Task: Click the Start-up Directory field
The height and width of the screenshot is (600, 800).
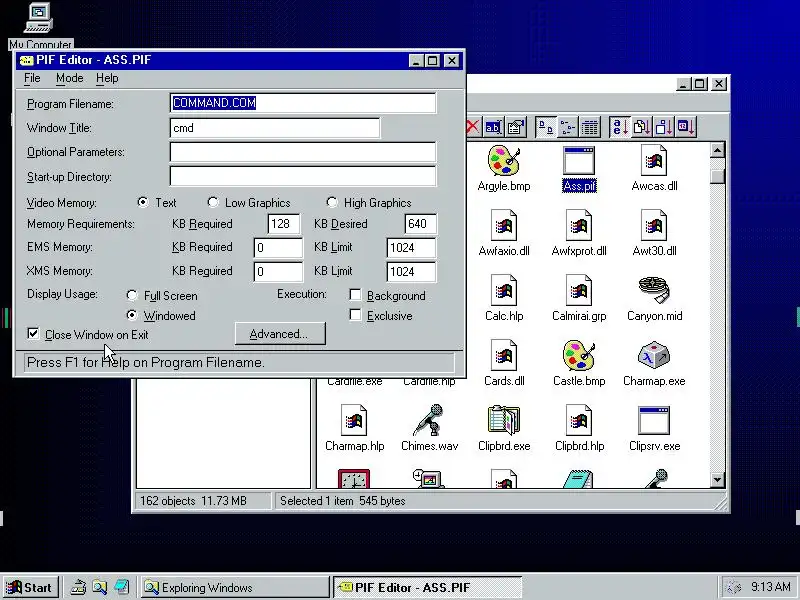Action: (x=303, y=177)
